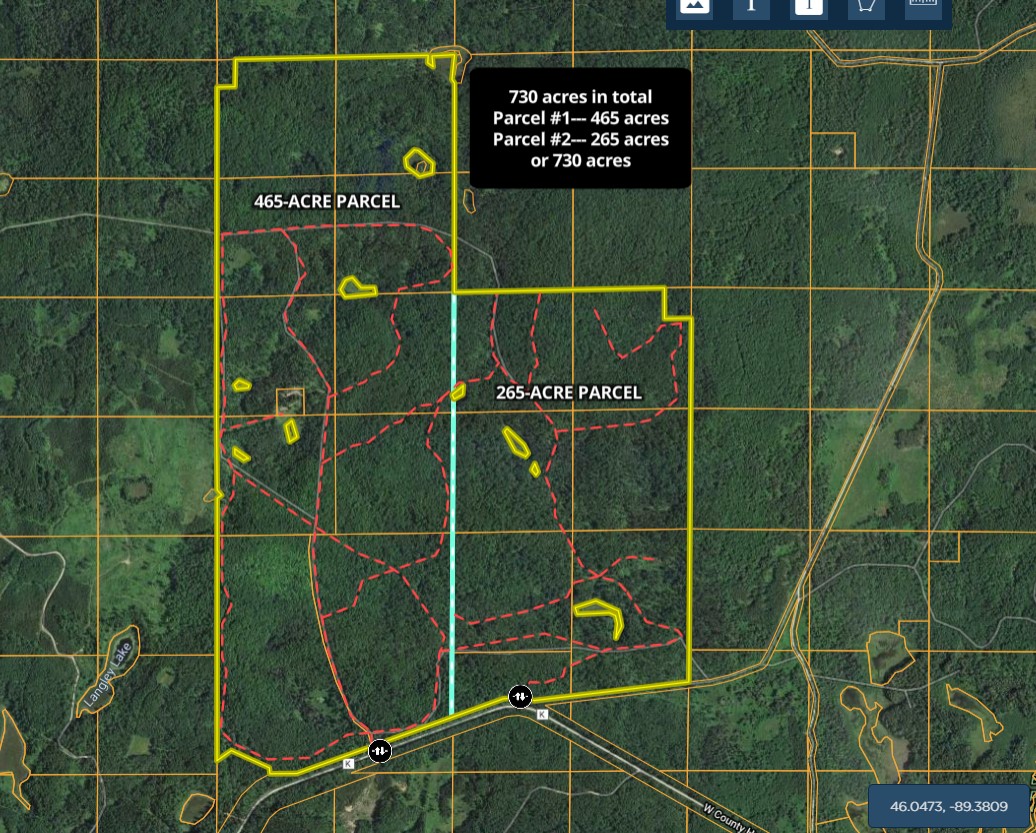This screenshot has width=1036, height=833.
Task: Toggle the highlighted white text label tool
Action: tap(808, 6)
